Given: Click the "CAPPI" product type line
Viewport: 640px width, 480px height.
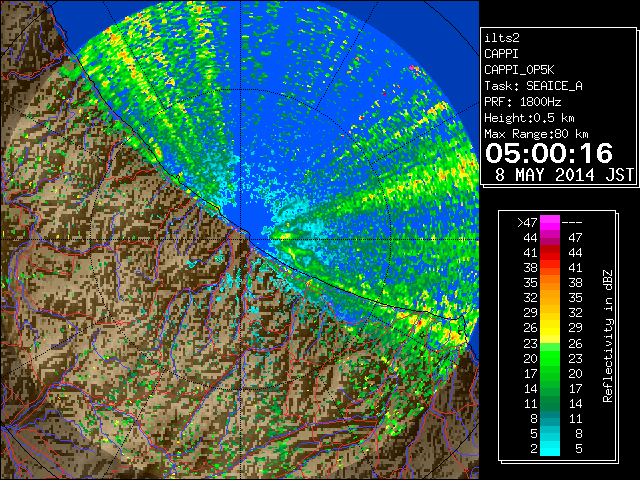Looking at the screenshot, I should pos(501,54).
